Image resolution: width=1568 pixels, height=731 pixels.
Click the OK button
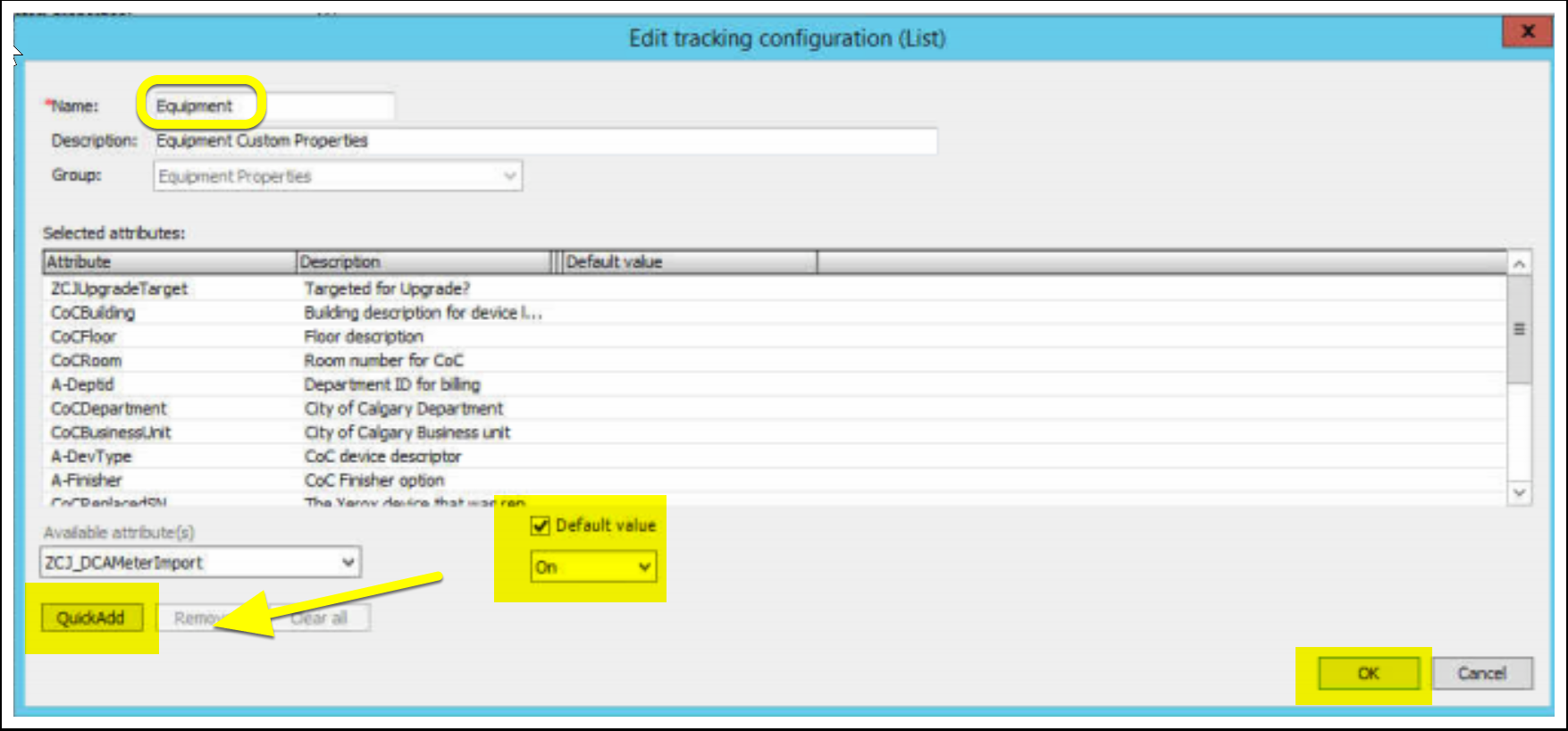[x=1368, y=674]
